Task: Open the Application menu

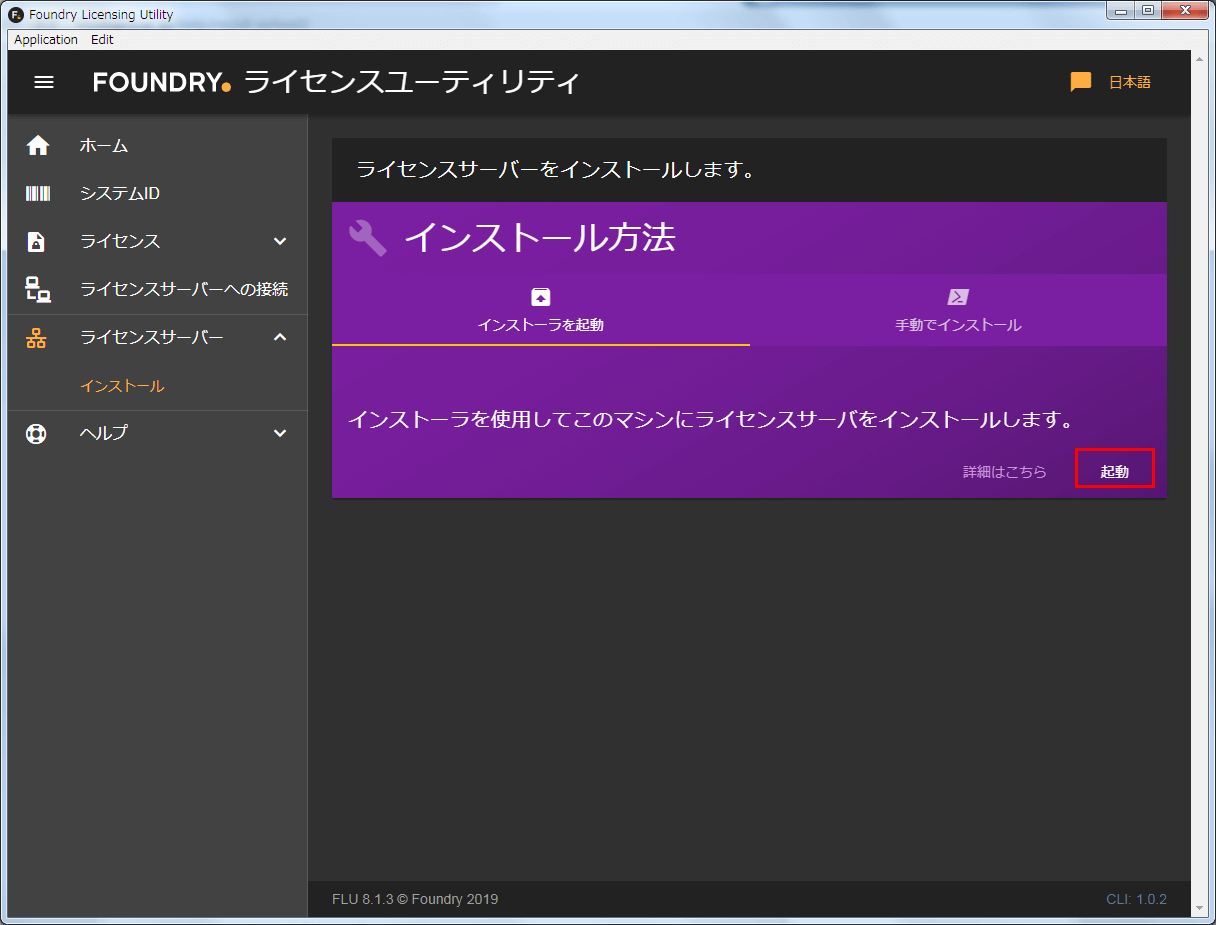Action: click(x=46, y=40)
